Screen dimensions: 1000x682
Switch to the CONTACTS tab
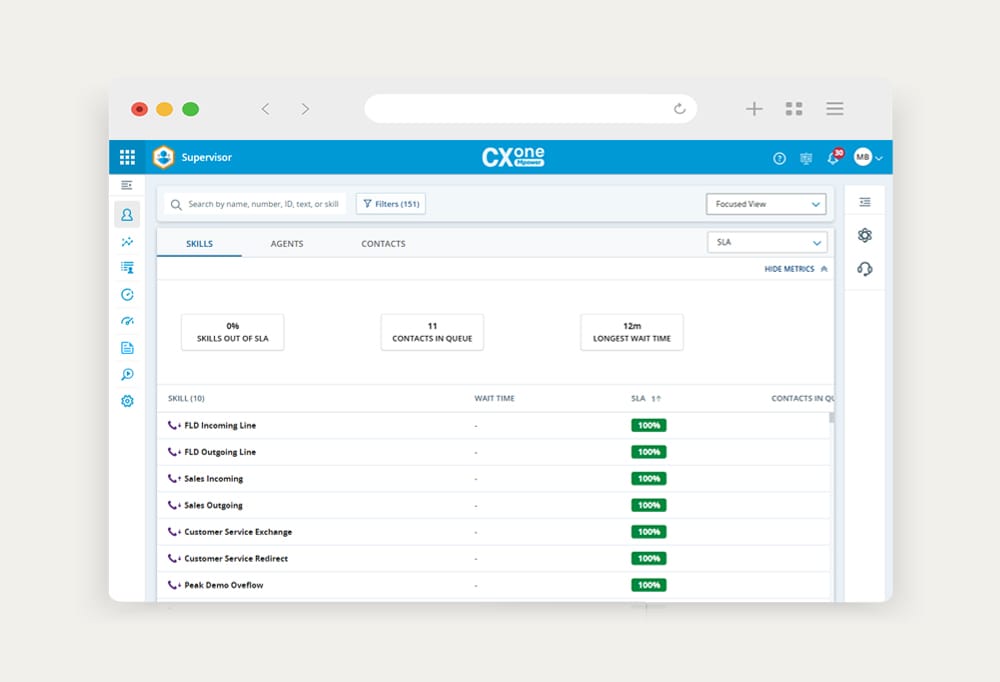coord(383,244)
